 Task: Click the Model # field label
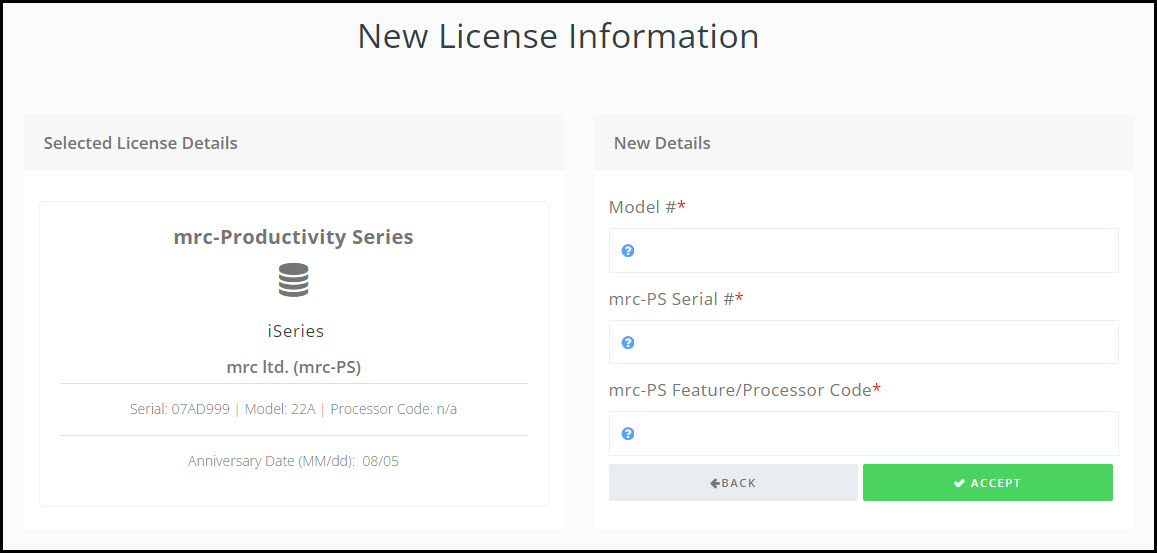click(647, 207)
